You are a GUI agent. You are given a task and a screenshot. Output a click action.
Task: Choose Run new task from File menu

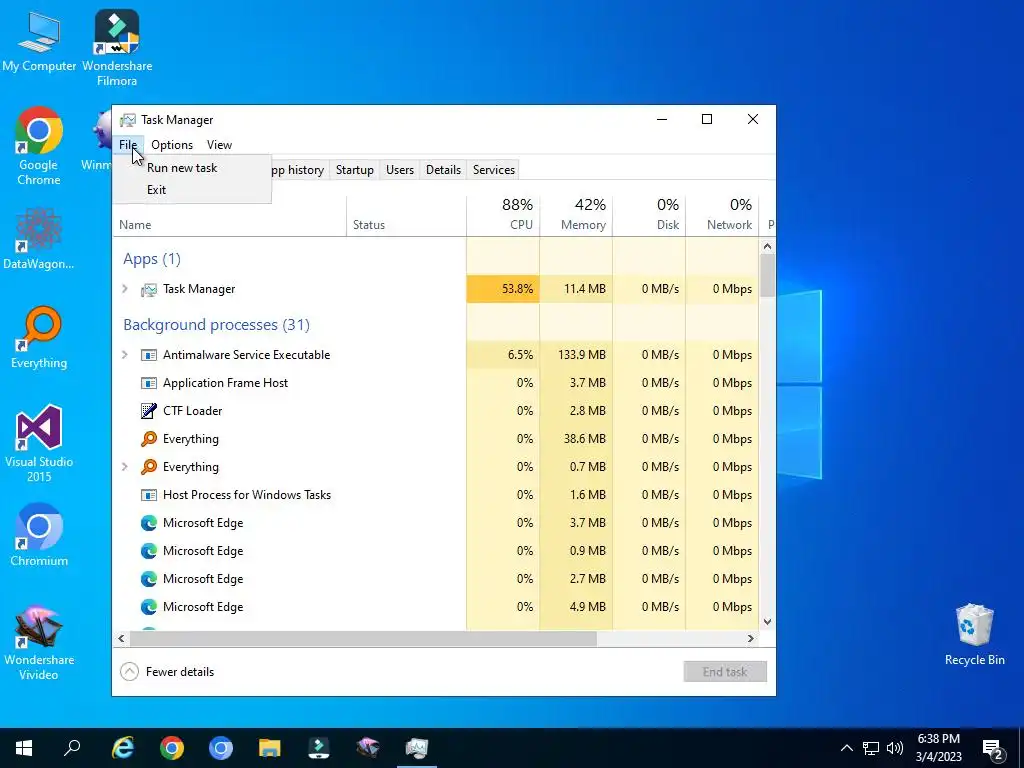click(191, 168)
